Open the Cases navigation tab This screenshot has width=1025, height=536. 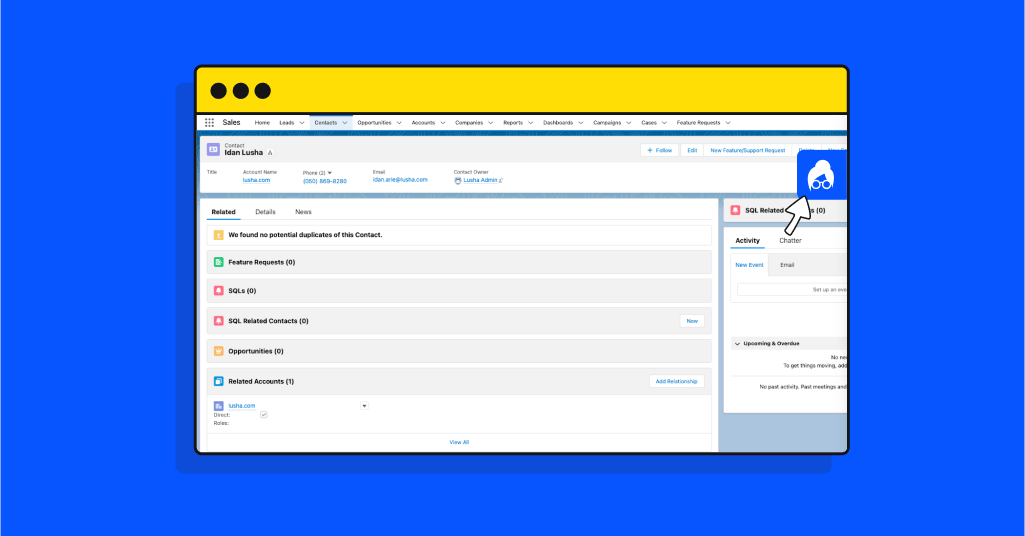pyautogui.click(x=648, y=123)
